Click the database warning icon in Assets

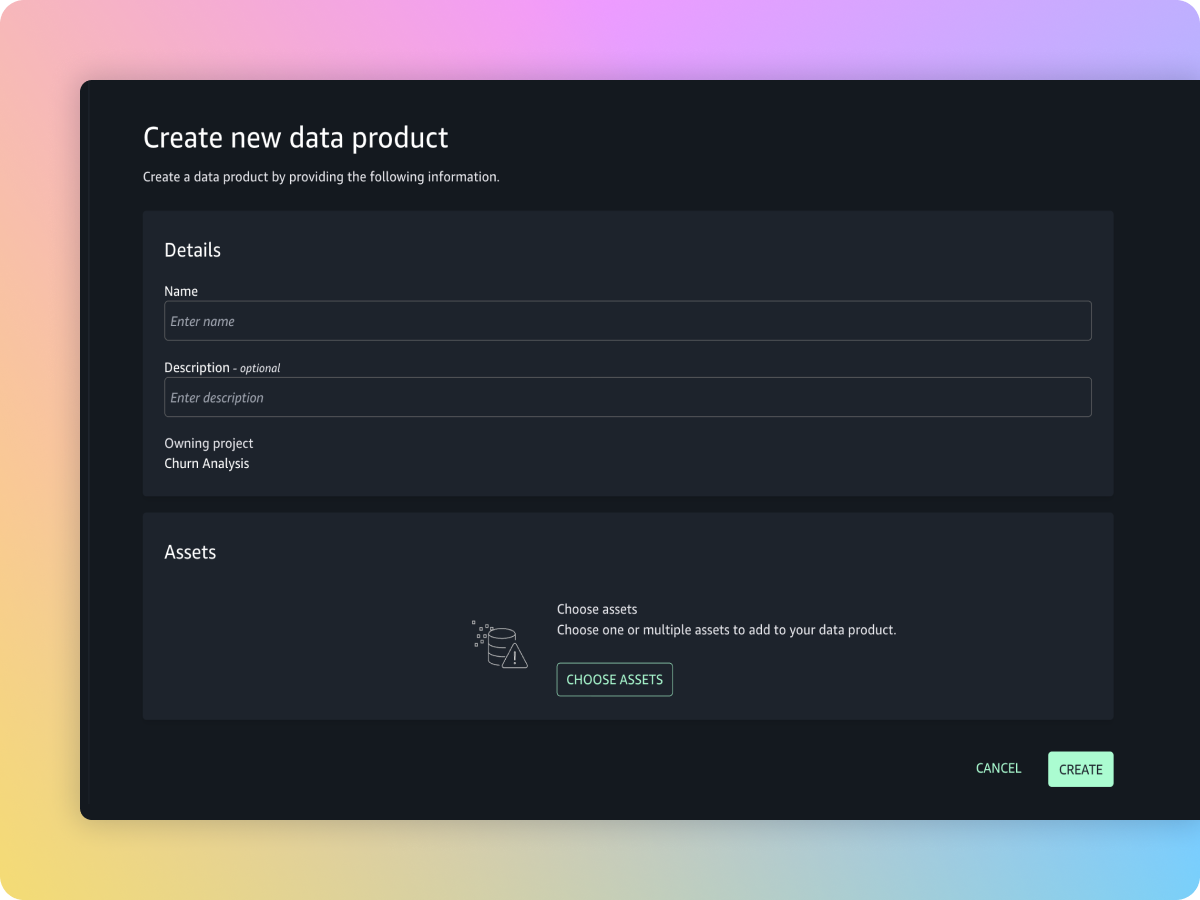499,647
